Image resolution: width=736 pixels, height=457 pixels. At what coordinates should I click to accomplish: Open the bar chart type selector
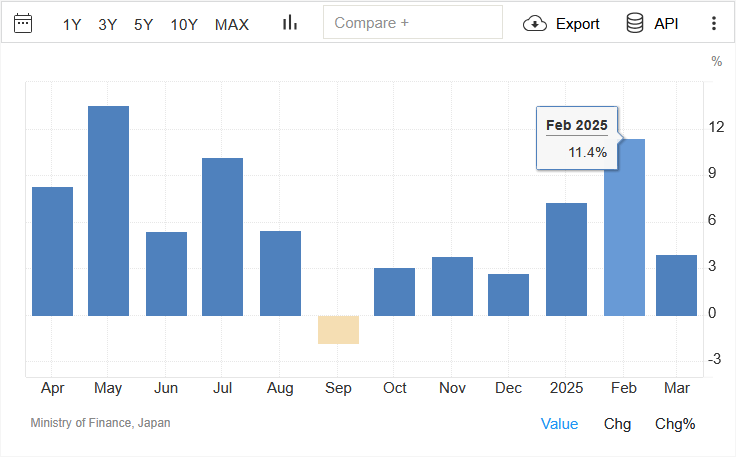pos(290,23)
